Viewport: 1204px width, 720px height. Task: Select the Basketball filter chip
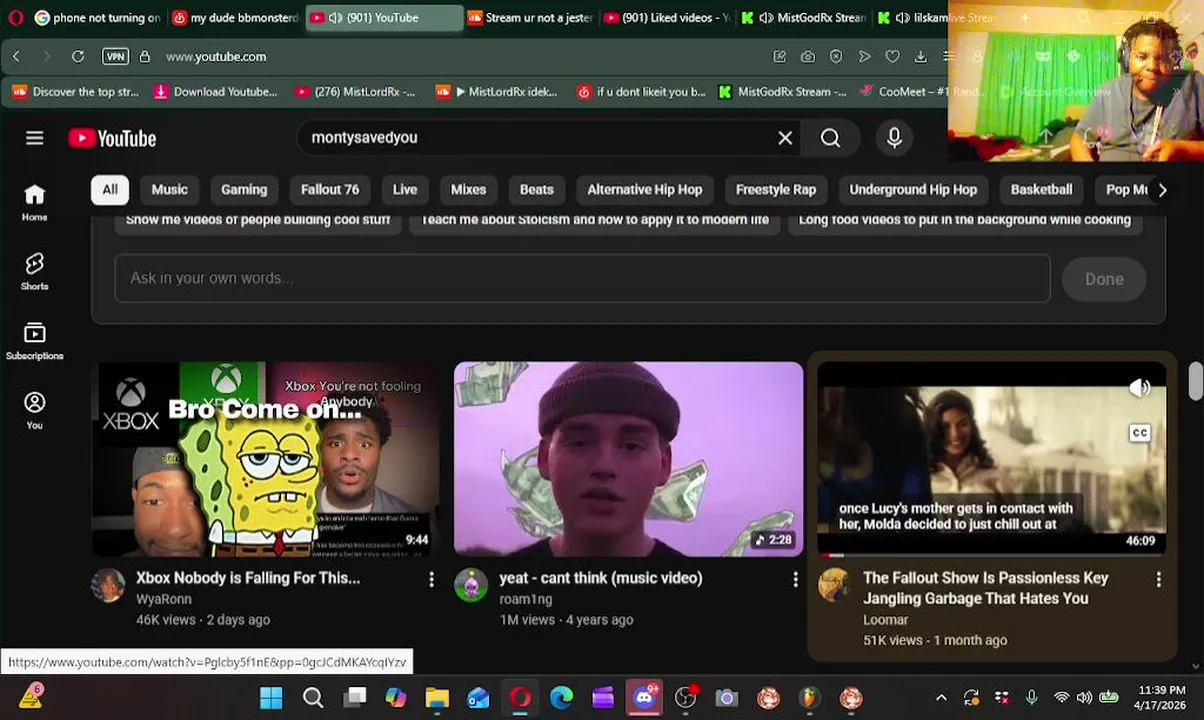pyautogui.click(x=1041, y=189)
